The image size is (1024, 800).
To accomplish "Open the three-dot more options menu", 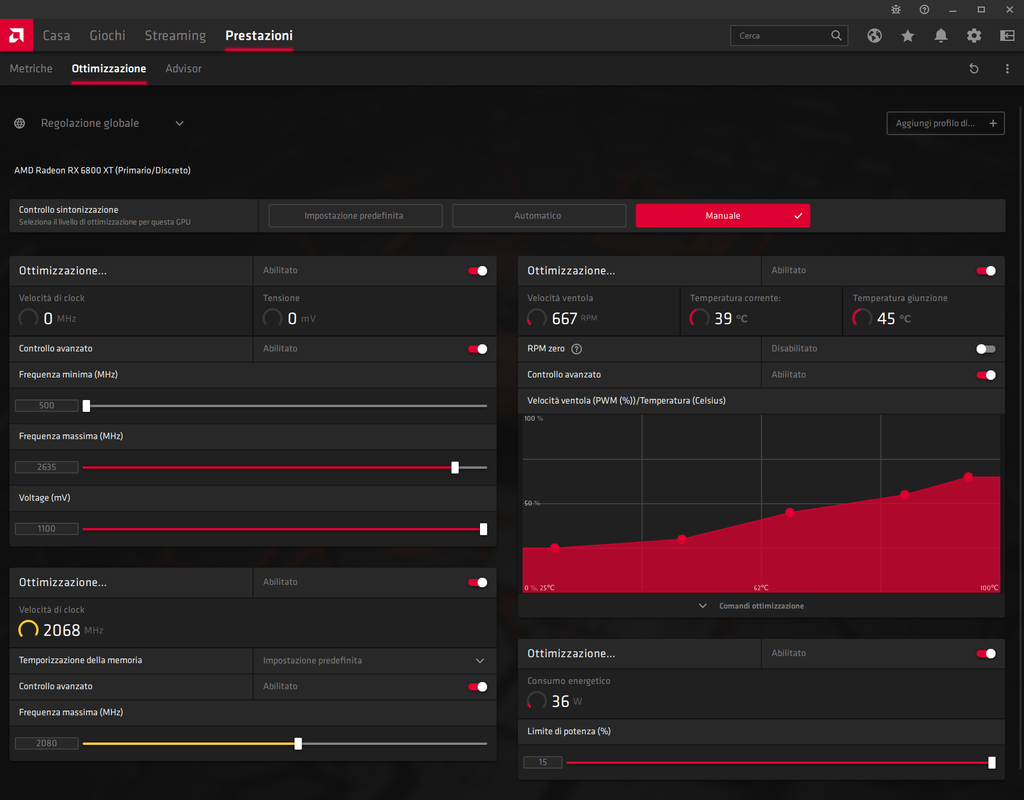I will [x=1007, y=69].
